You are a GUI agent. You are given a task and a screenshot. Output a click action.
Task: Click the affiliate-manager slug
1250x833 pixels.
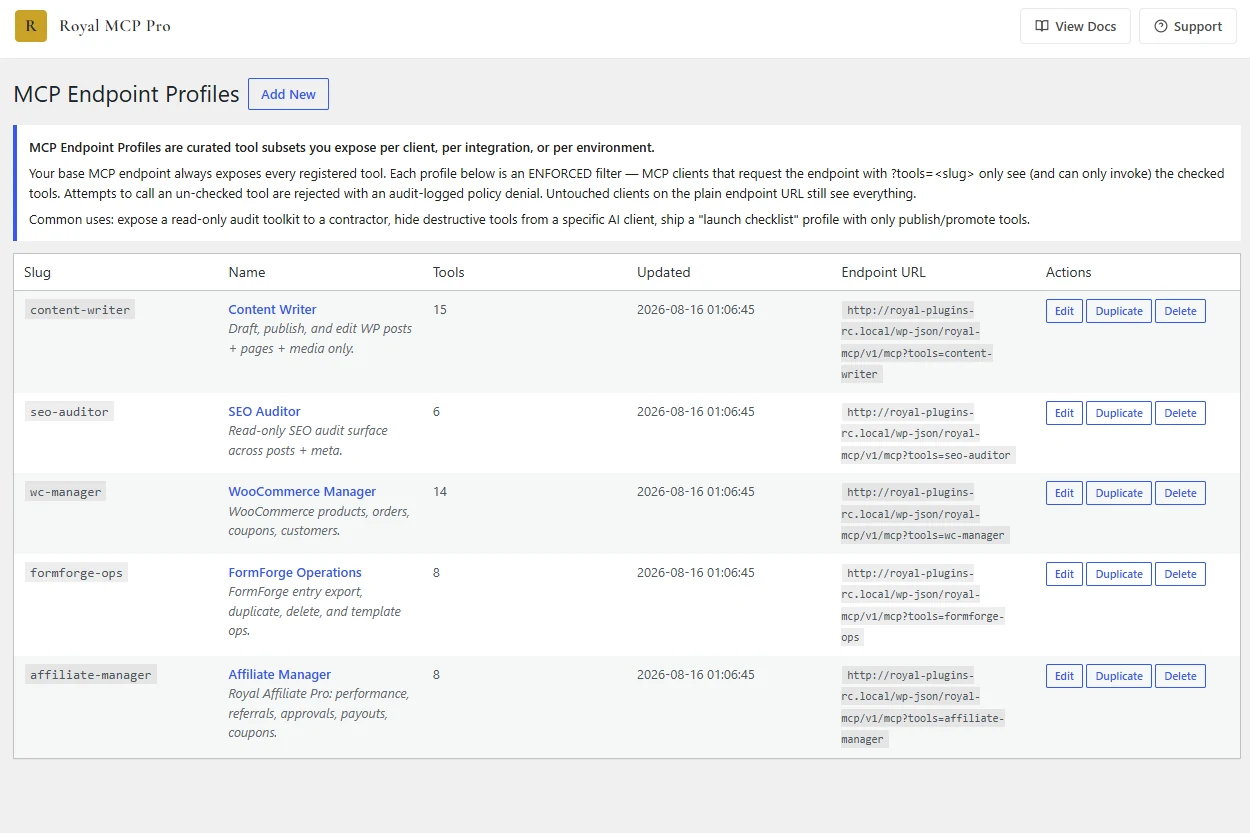pyautogui.click(x=91, y=675)
